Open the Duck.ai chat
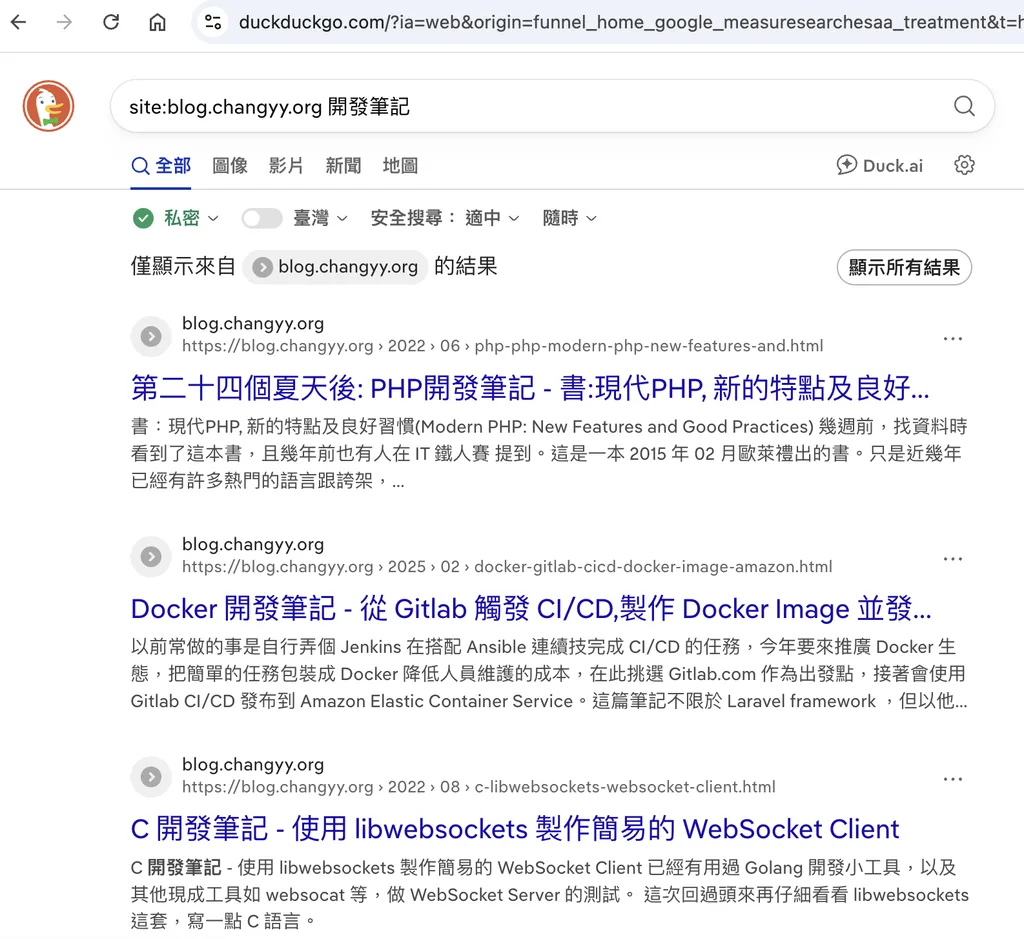 [880, 165]
